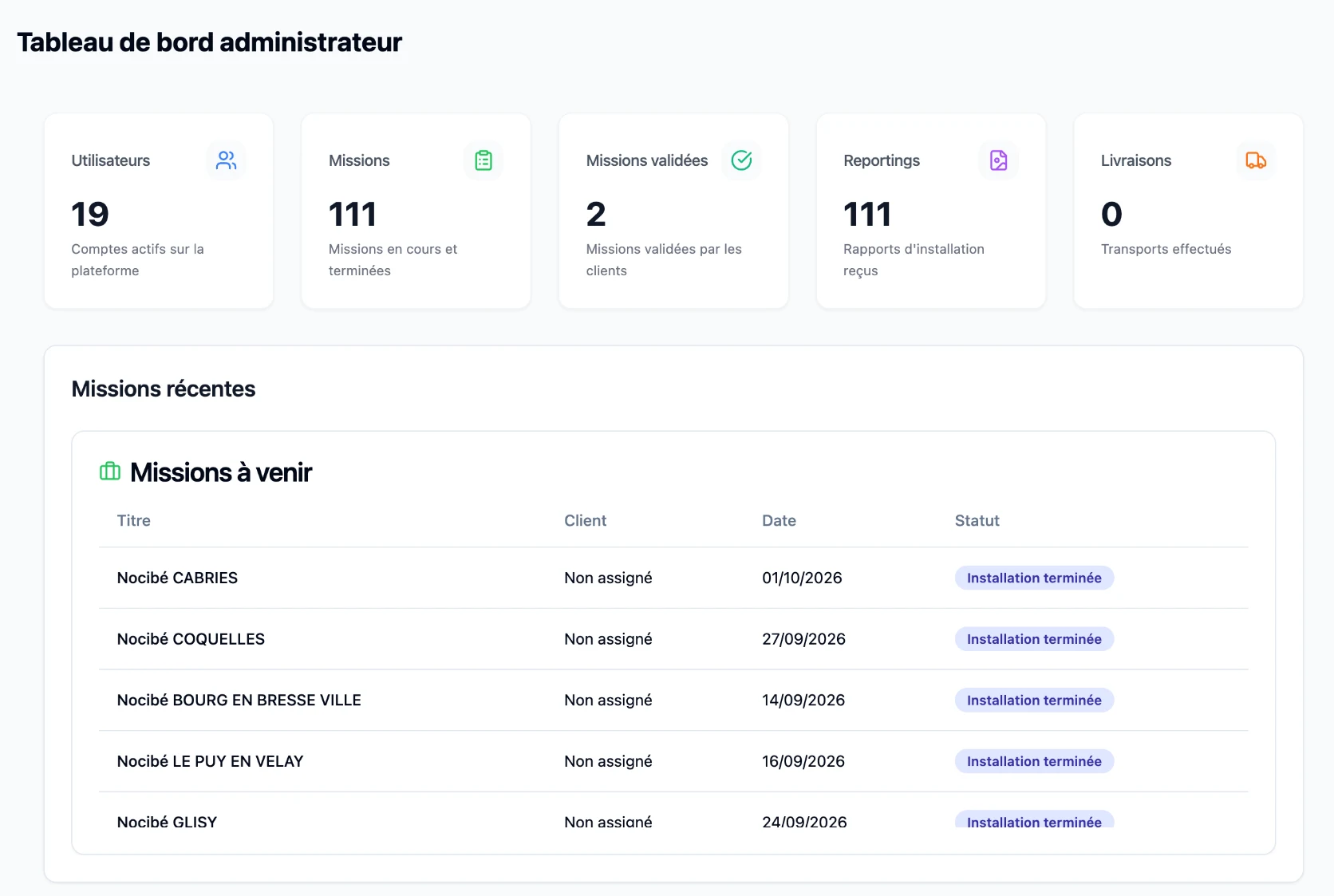Click the 27/09/2026 date cell
This screenshot has width=1334, height=896.
click(803, 639)
